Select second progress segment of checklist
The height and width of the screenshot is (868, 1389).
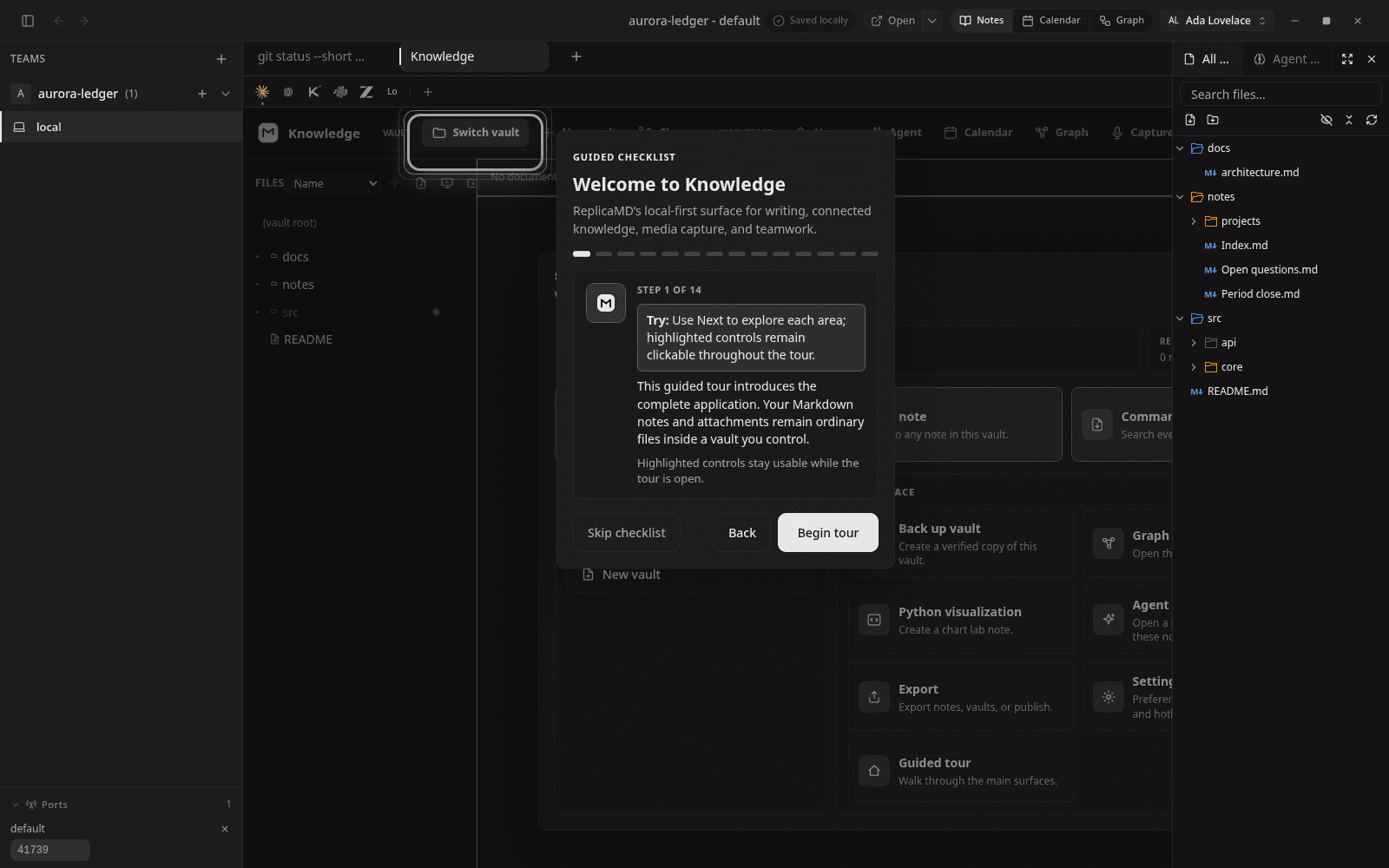point(603,254)
